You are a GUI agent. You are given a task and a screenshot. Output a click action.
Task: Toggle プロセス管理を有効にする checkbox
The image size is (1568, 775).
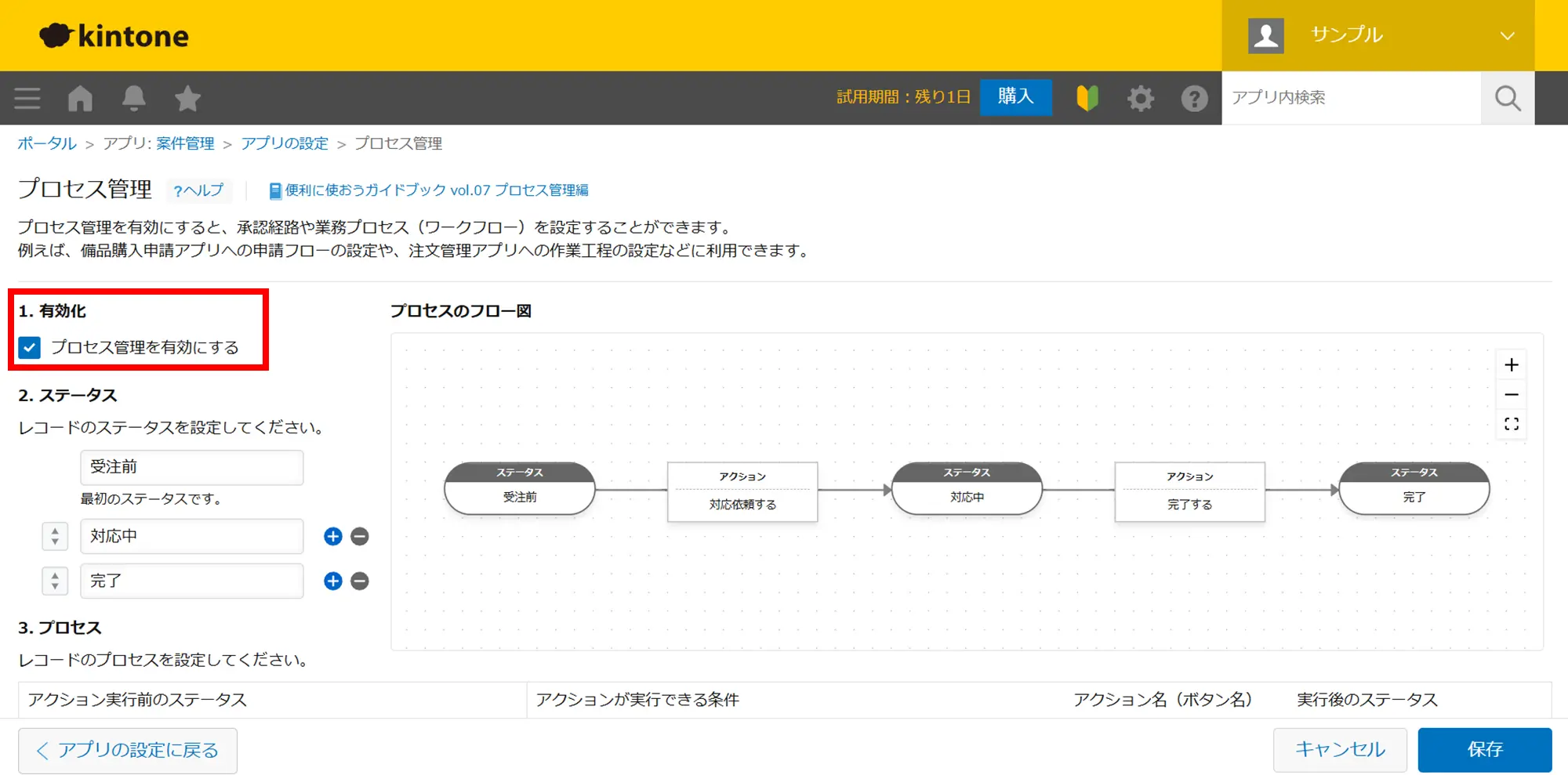click(30, 347)
